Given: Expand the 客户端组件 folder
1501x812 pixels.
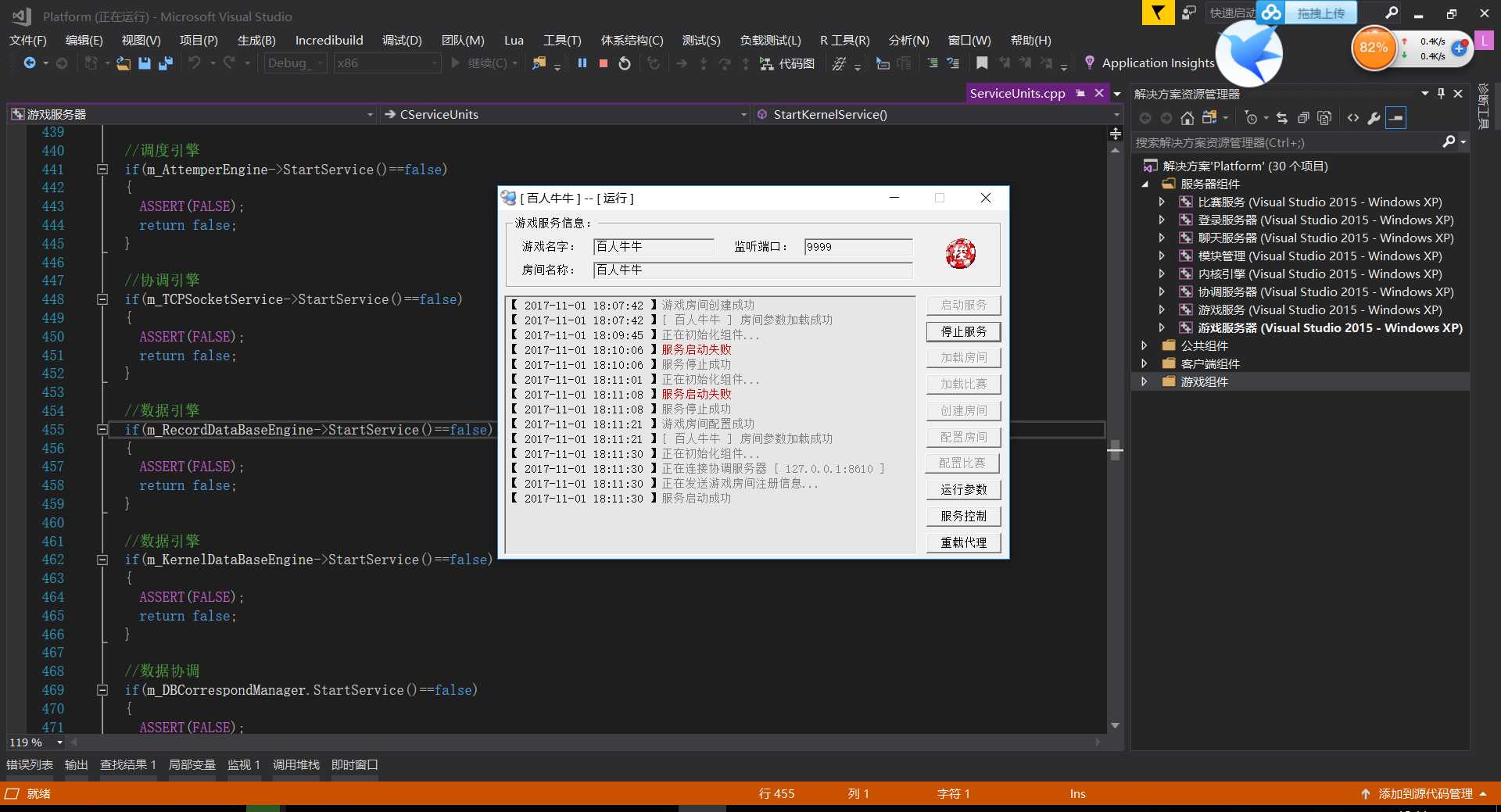Looking at the screenshot, I should [x=1145, y=363].
